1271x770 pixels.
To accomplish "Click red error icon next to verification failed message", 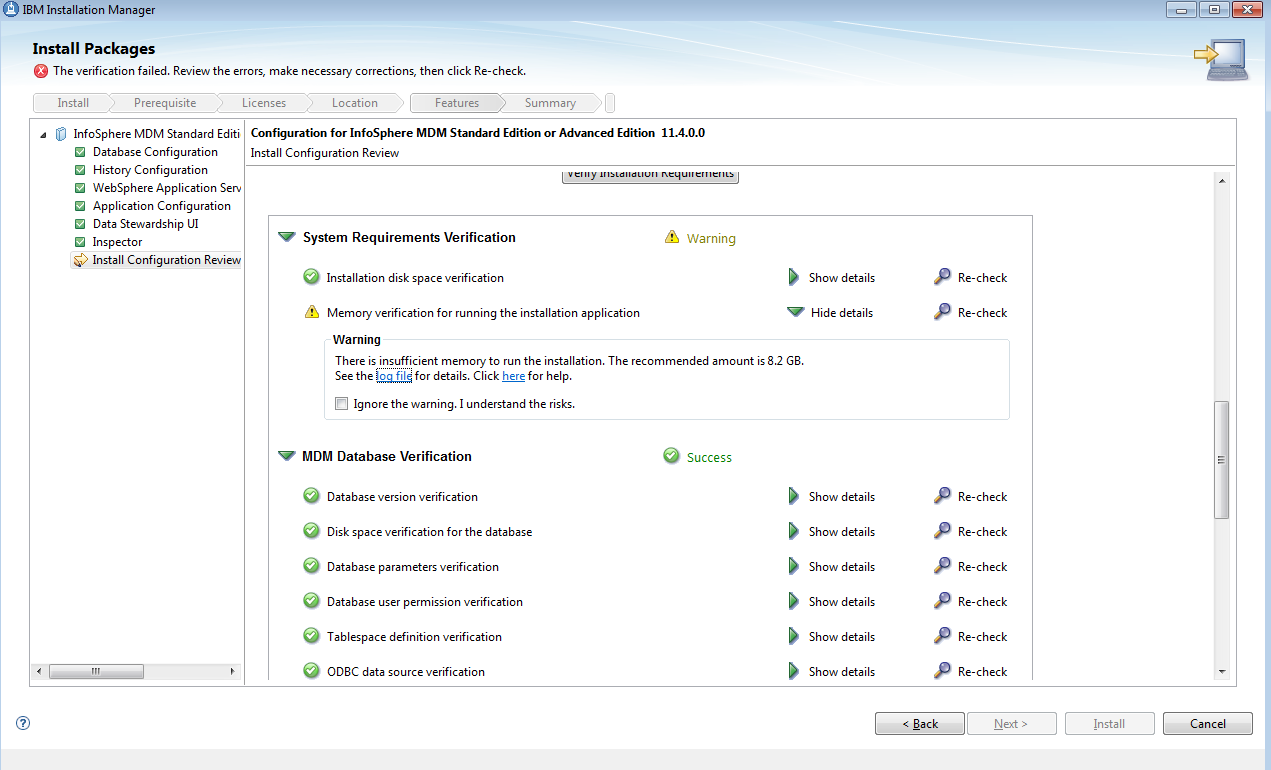I will click(x=41, y=71).
